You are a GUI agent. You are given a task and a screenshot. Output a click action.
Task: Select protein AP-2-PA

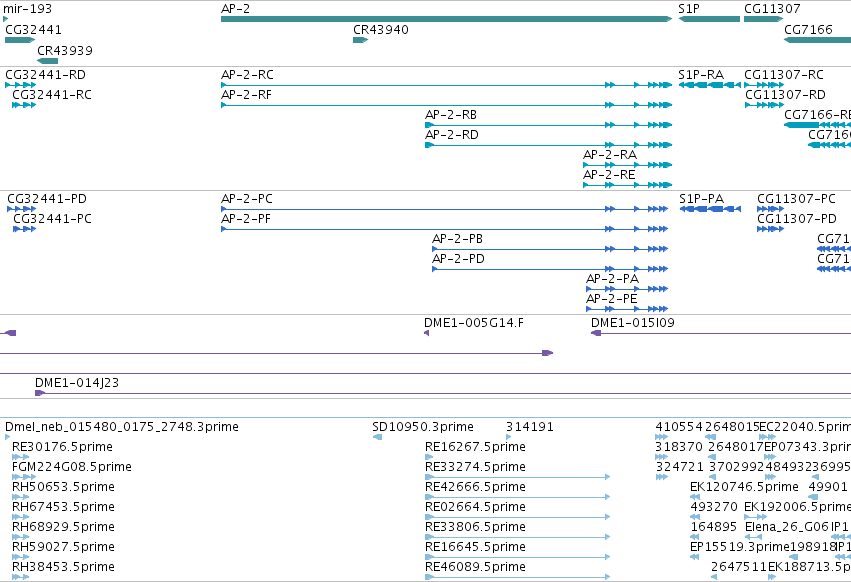coord(627,289)
